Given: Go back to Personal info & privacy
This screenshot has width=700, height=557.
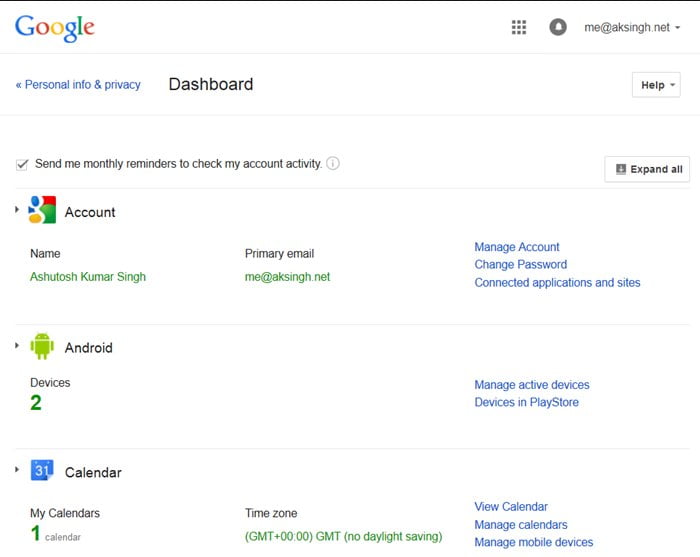Looking at the screenshot, I should [x=78, y=84].
